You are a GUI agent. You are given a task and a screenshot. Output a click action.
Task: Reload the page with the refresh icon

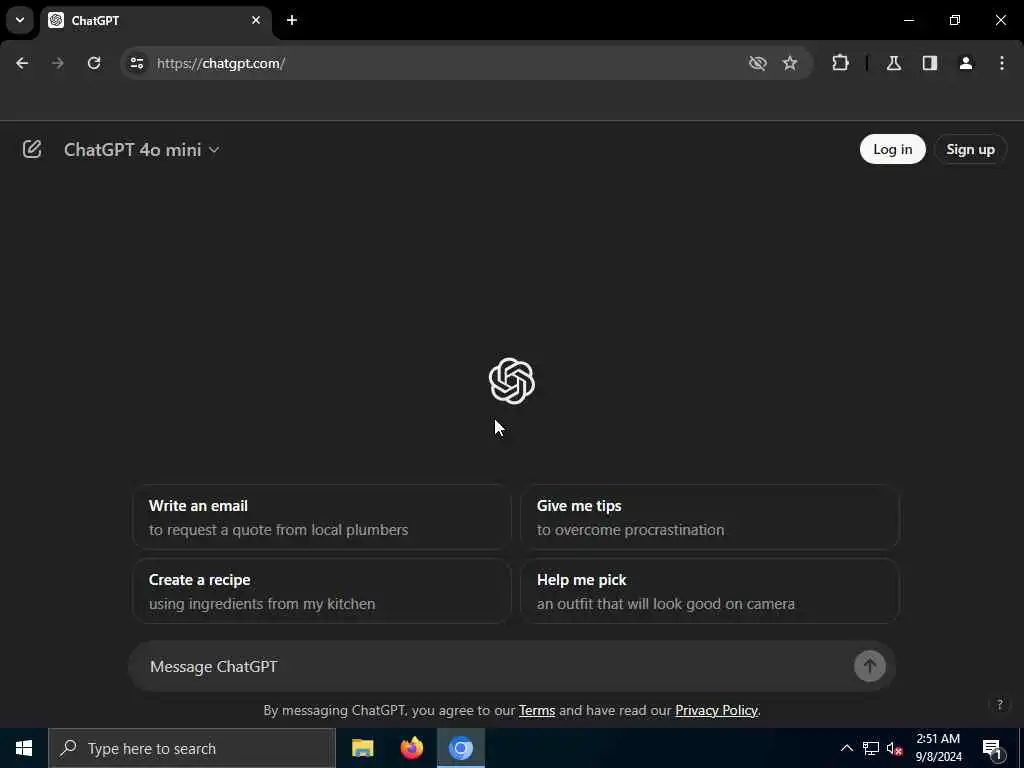coord(94,63)
